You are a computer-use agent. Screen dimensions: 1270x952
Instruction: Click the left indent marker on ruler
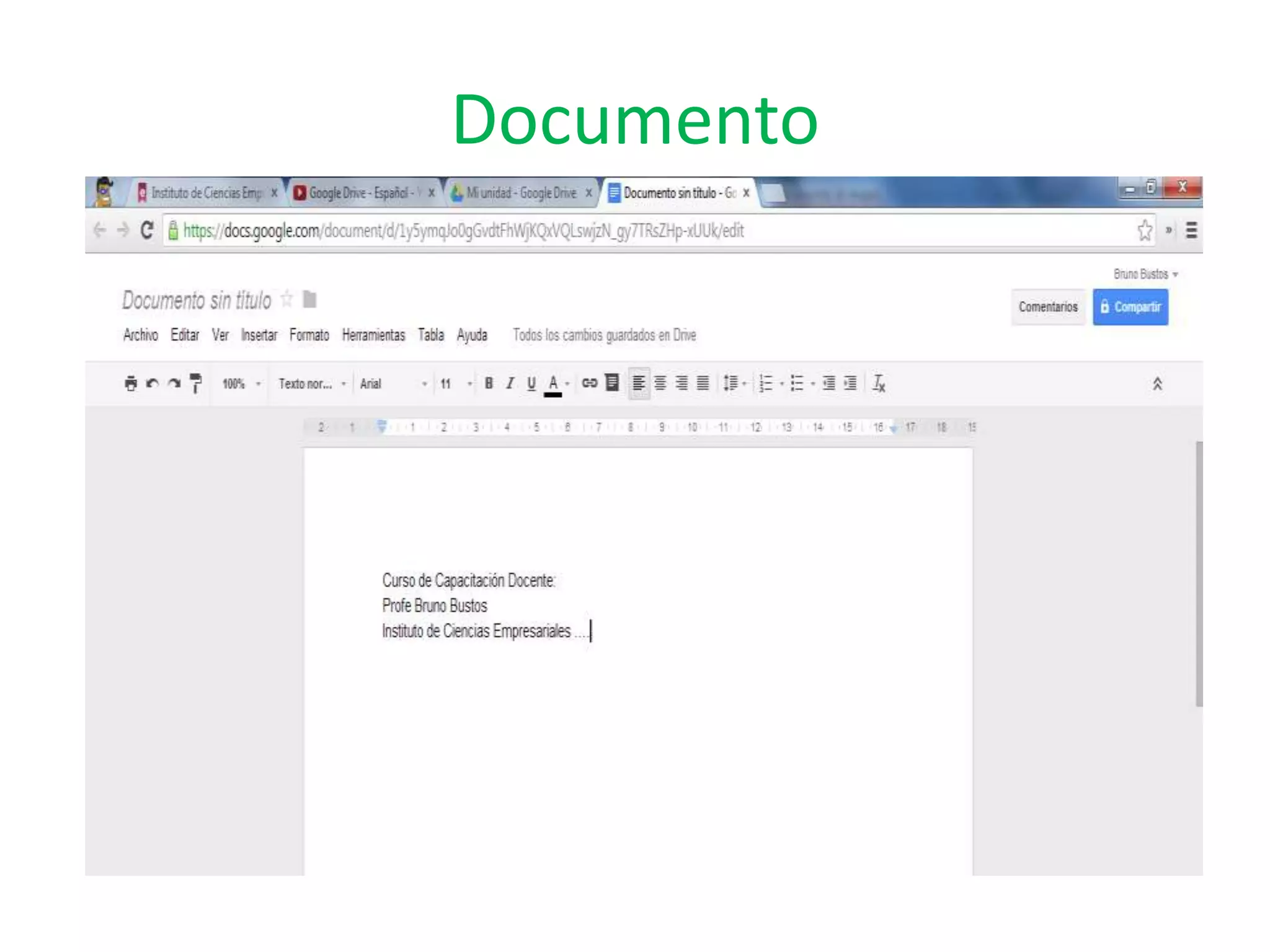[382, 426]
